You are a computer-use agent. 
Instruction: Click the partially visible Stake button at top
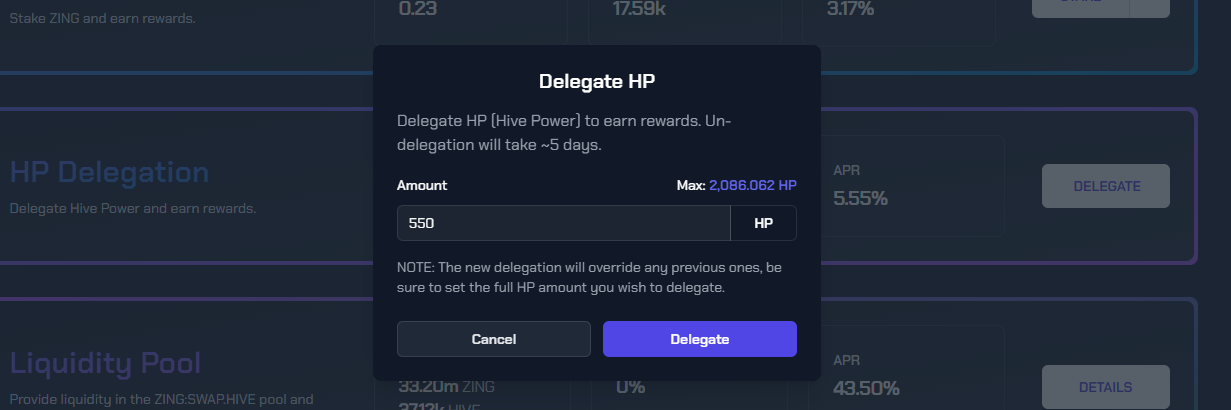[1082, 5]
